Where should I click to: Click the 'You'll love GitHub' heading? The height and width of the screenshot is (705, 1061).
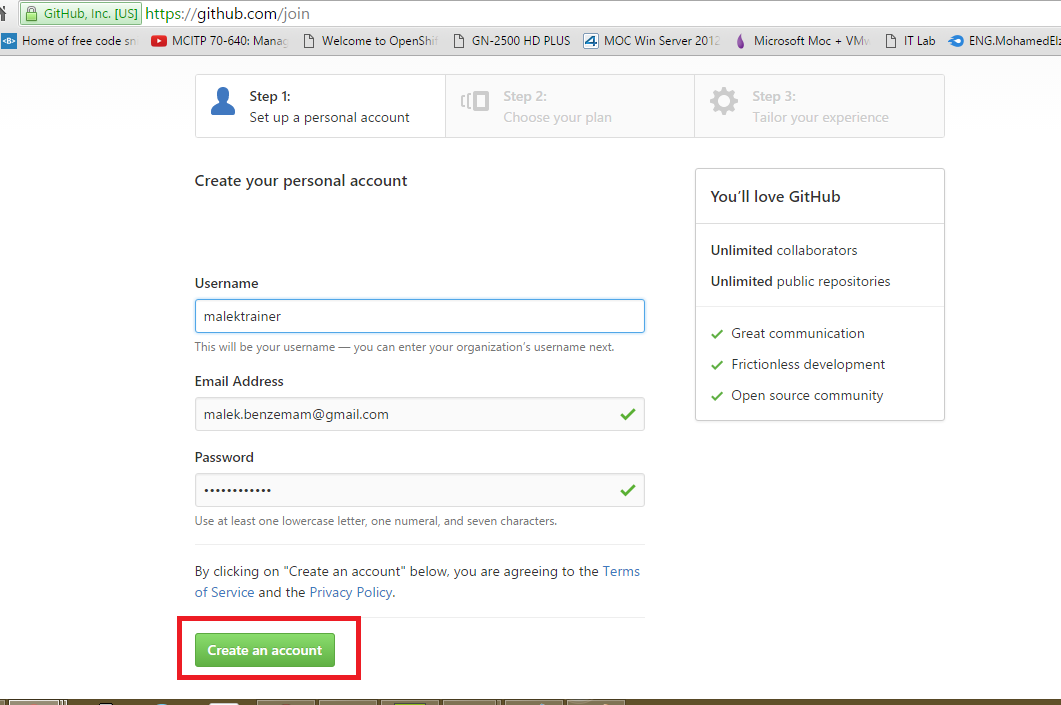775,196
